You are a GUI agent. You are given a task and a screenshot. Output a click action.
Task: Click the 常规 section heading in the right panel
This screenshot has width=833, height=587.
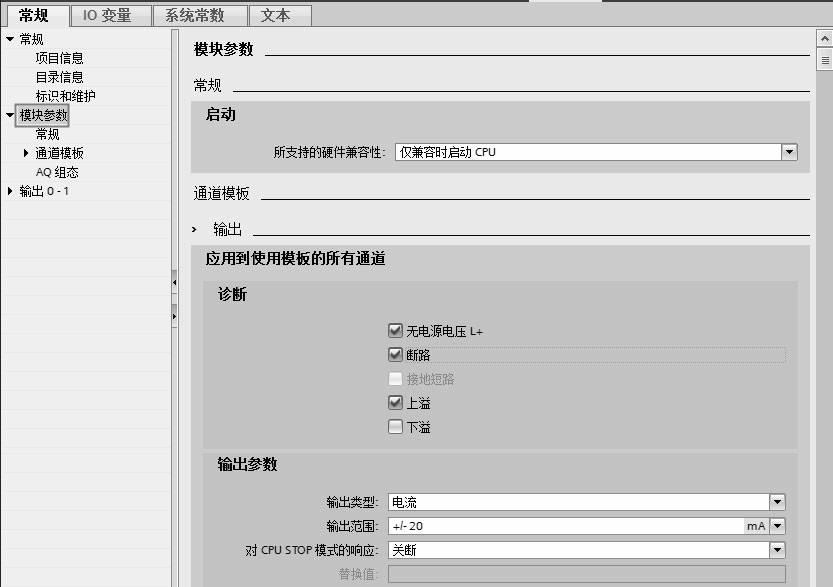click(x=207, y=85)
